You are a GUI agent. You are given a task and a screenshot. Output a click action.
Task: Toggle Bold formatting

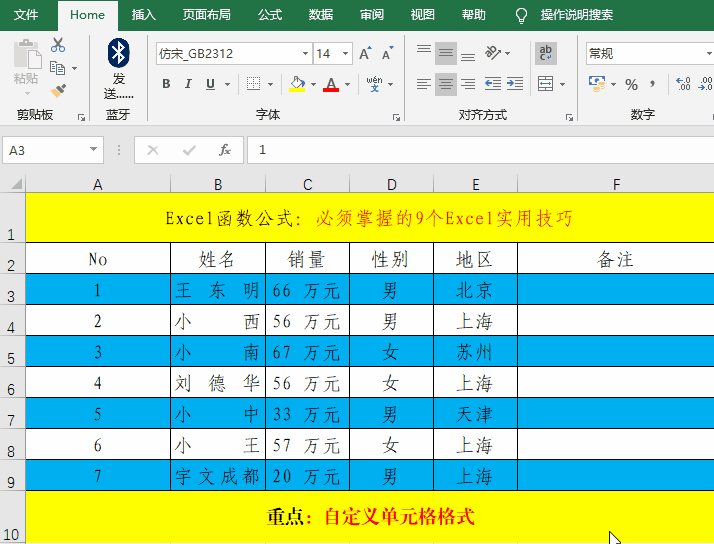pyautogui.click(x=166, y=85)
